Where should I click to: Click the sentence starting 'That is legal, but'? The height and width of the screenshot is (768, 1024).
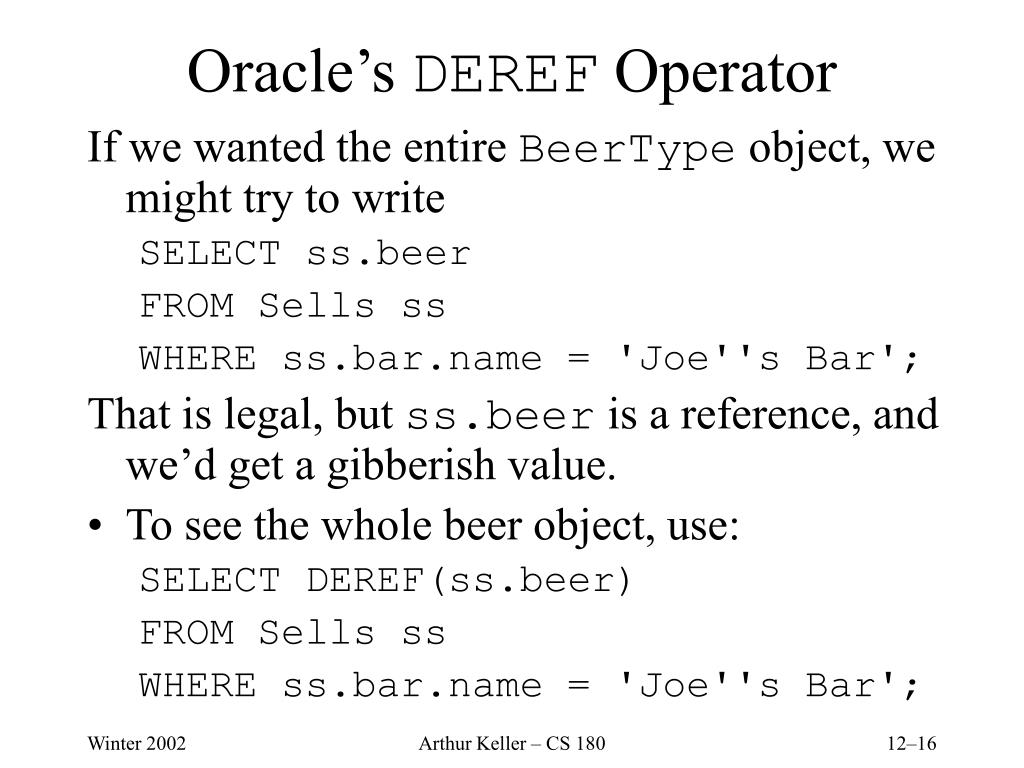pyautogui.click(x=513, y=415)
